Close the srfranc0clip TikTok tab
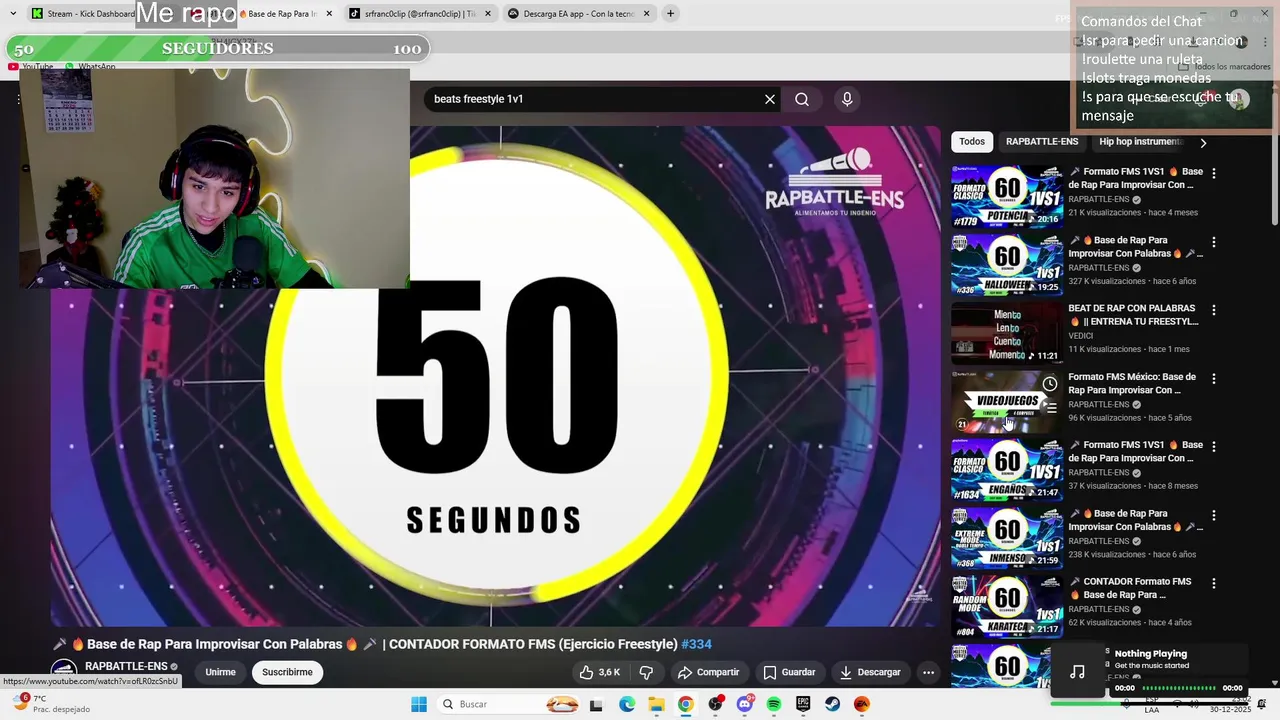Image resolution: width=1280 pixels, height=720 pixels. pyautogui.click(x=488, y=14)
